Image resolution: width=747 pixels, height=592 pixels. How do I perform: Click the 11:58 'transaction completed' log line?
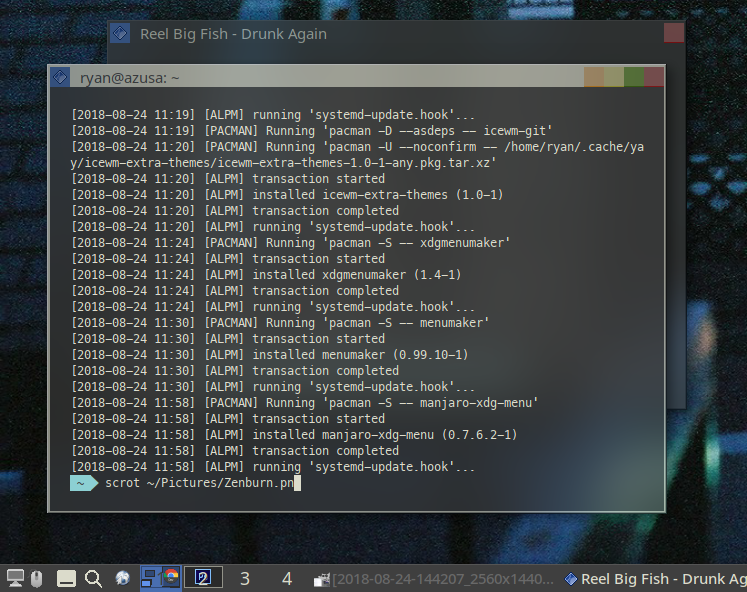click(x=235, y=451)
